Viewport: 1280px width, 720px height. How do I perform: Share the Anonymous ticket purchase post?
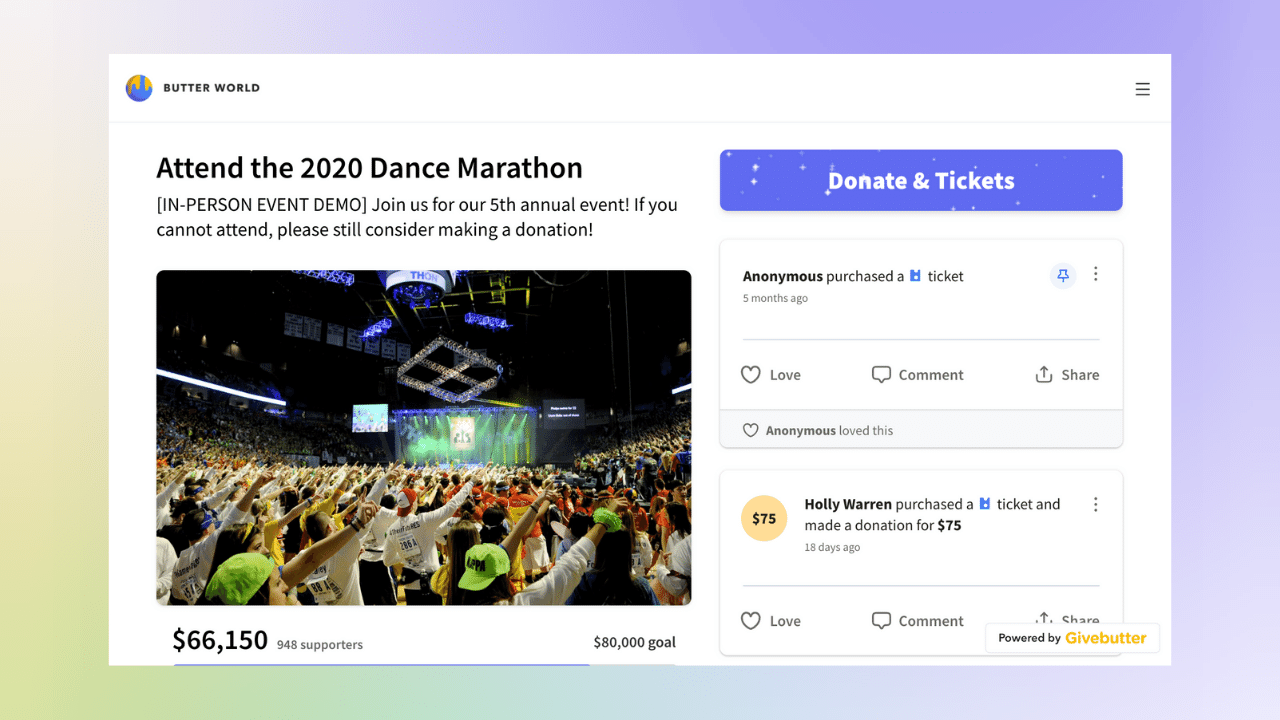coord(1067,375)
